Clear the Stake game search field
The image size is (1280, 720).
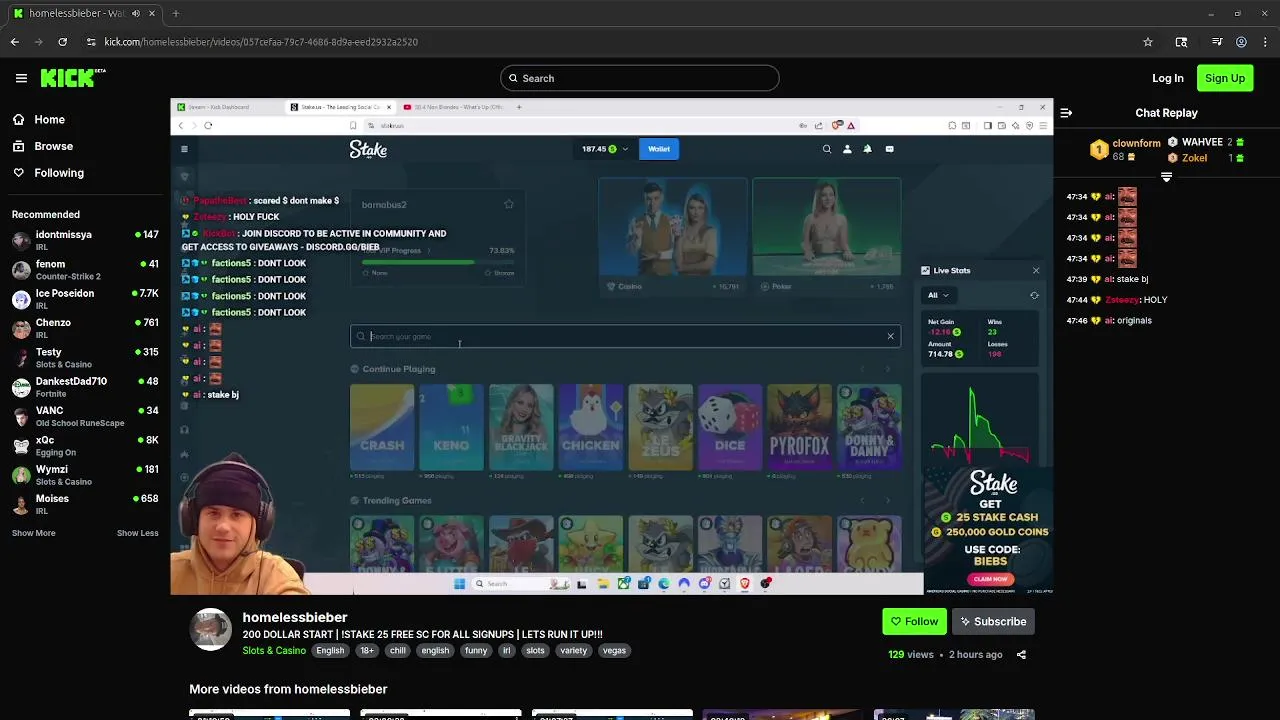tap(890, 336)
